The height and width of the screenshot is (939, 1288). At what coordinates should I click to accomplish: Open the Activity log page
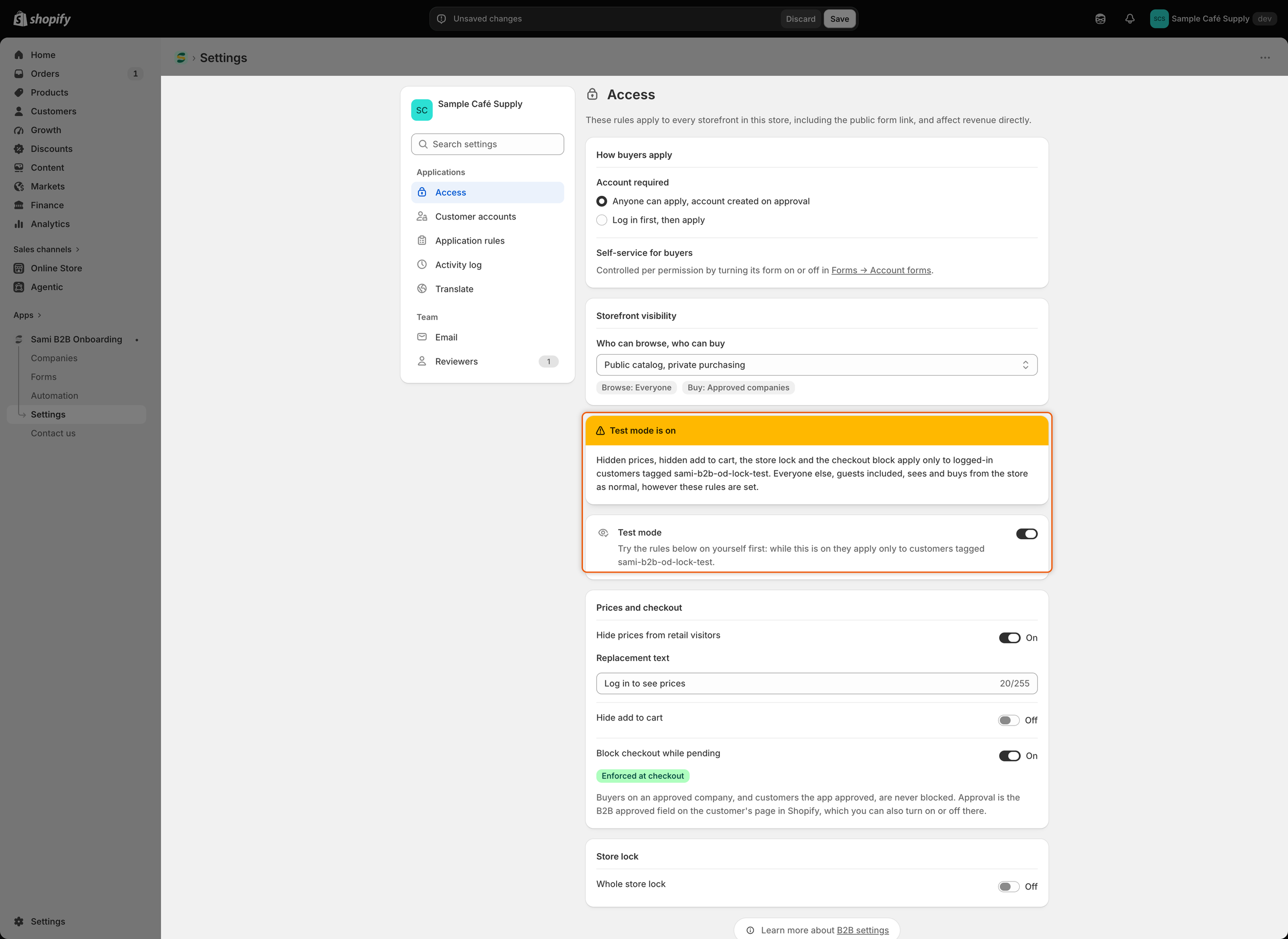click(x=487, y=265)
